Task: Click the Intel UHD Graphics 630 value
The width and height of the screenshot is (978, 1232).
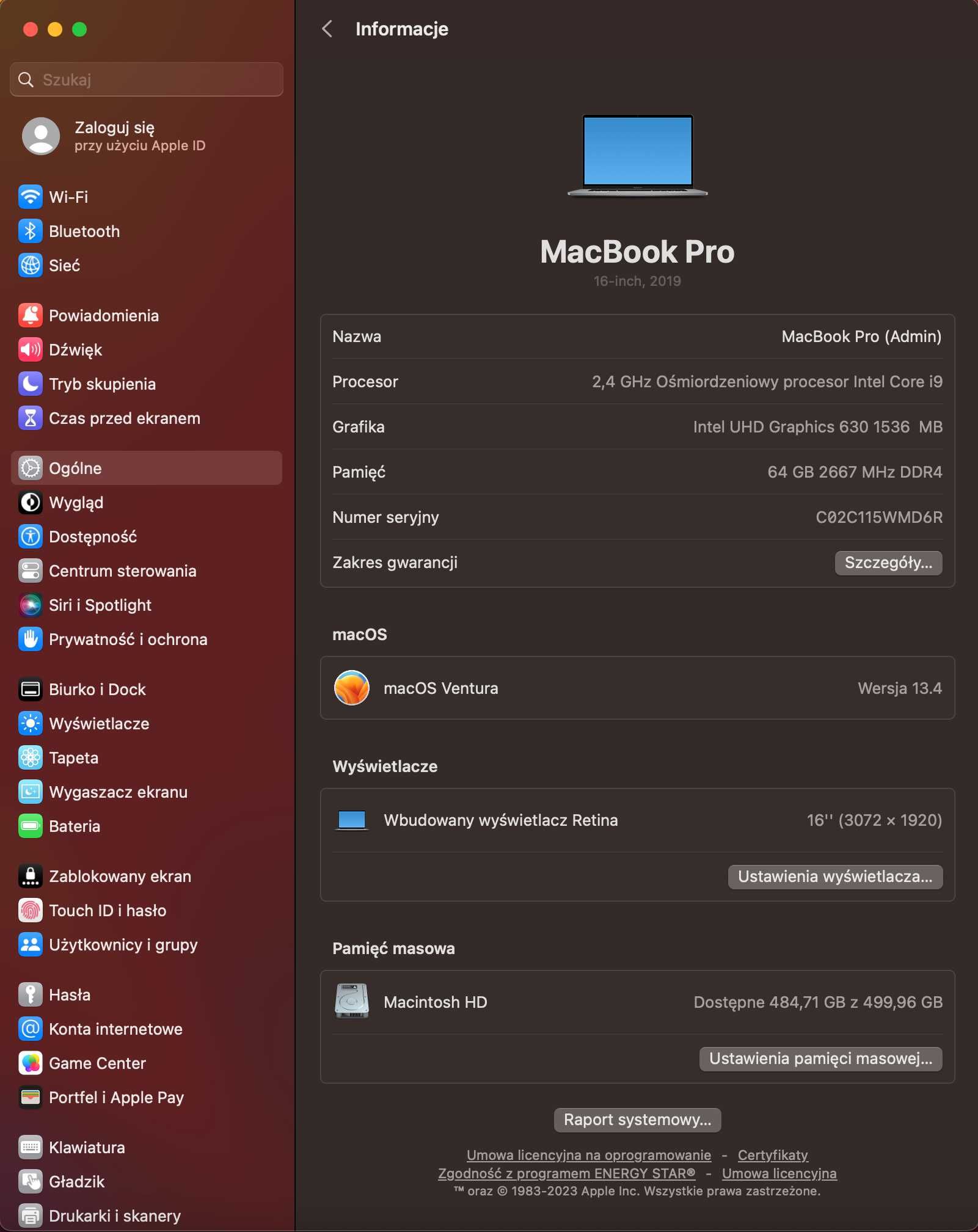Action: 817,427
